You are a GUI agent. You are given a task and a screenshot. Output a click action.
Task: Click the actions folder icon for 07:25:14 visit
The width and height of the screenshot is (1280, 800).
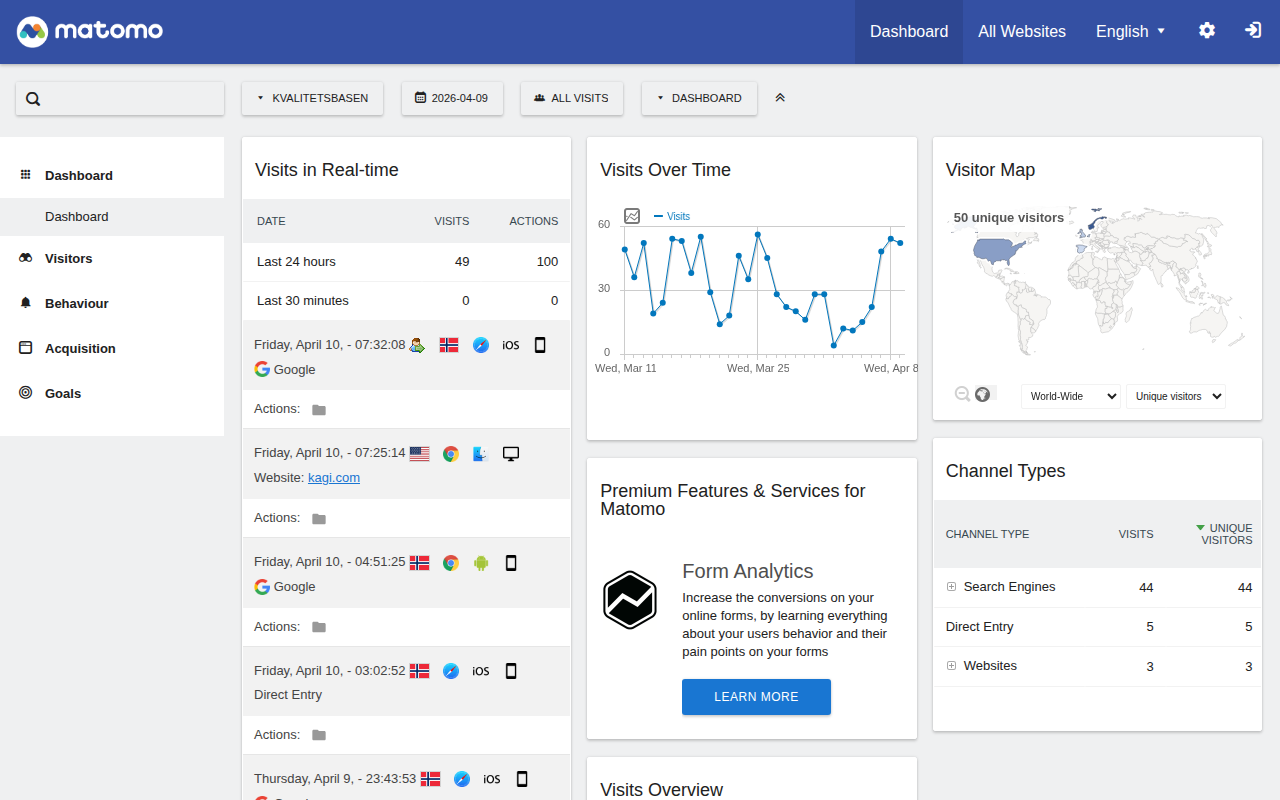pyautogui.click(x=319, y=519)
